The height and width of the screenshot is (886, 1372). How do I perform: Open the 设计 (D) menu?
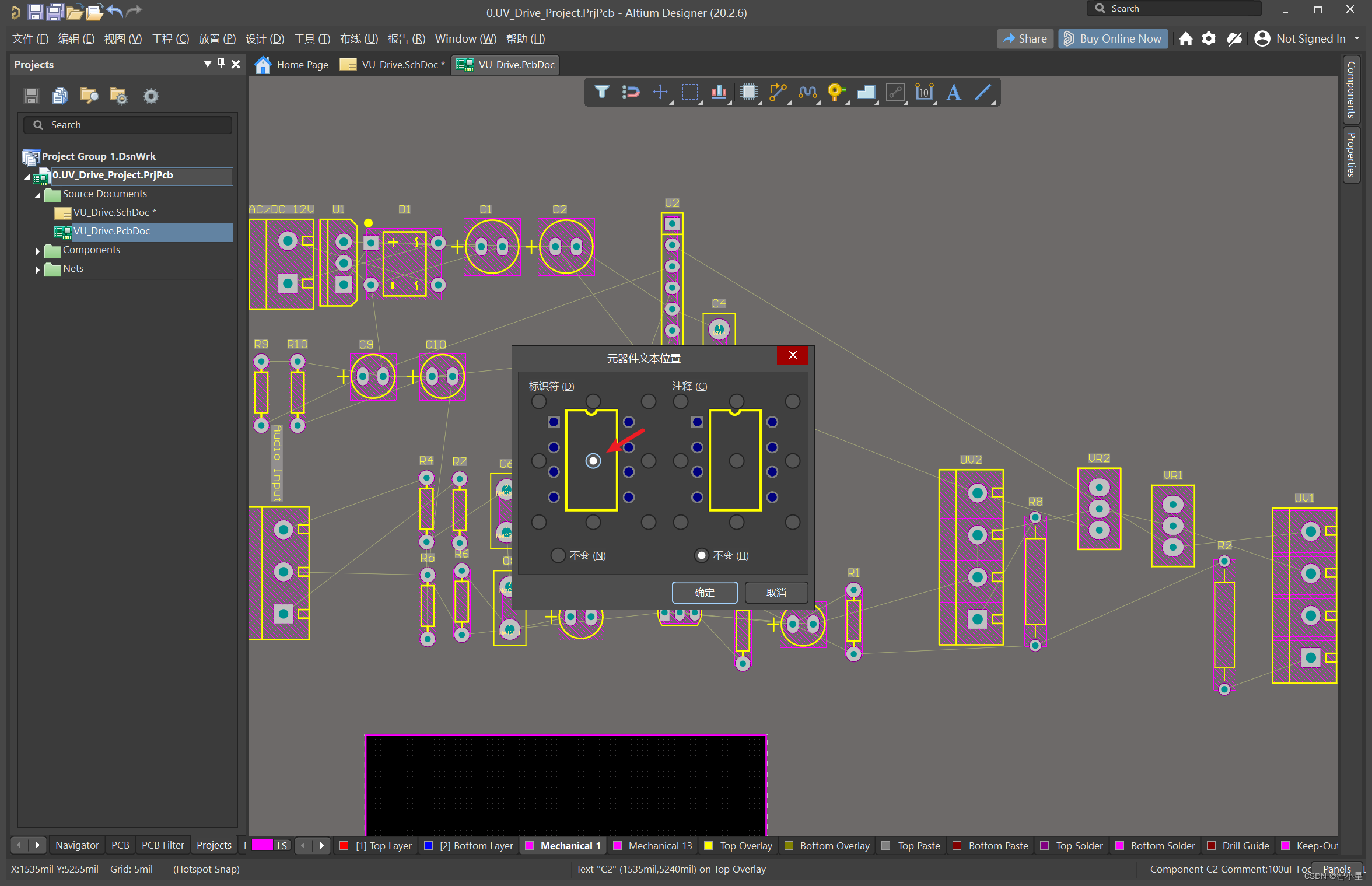[x=264, y=38]
